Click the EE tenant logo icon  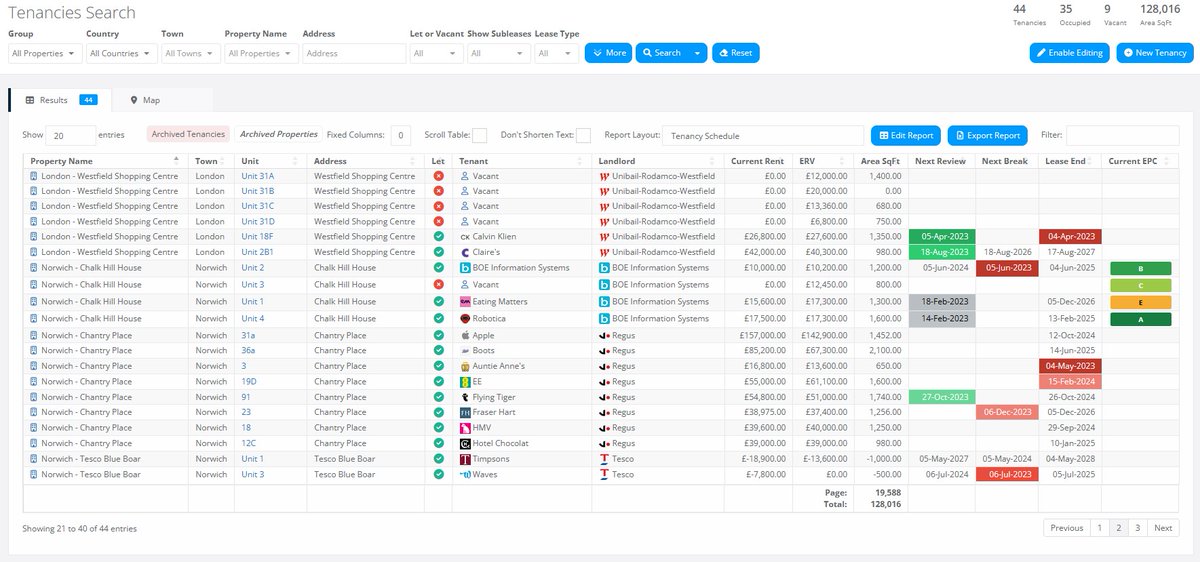[464, 382]
